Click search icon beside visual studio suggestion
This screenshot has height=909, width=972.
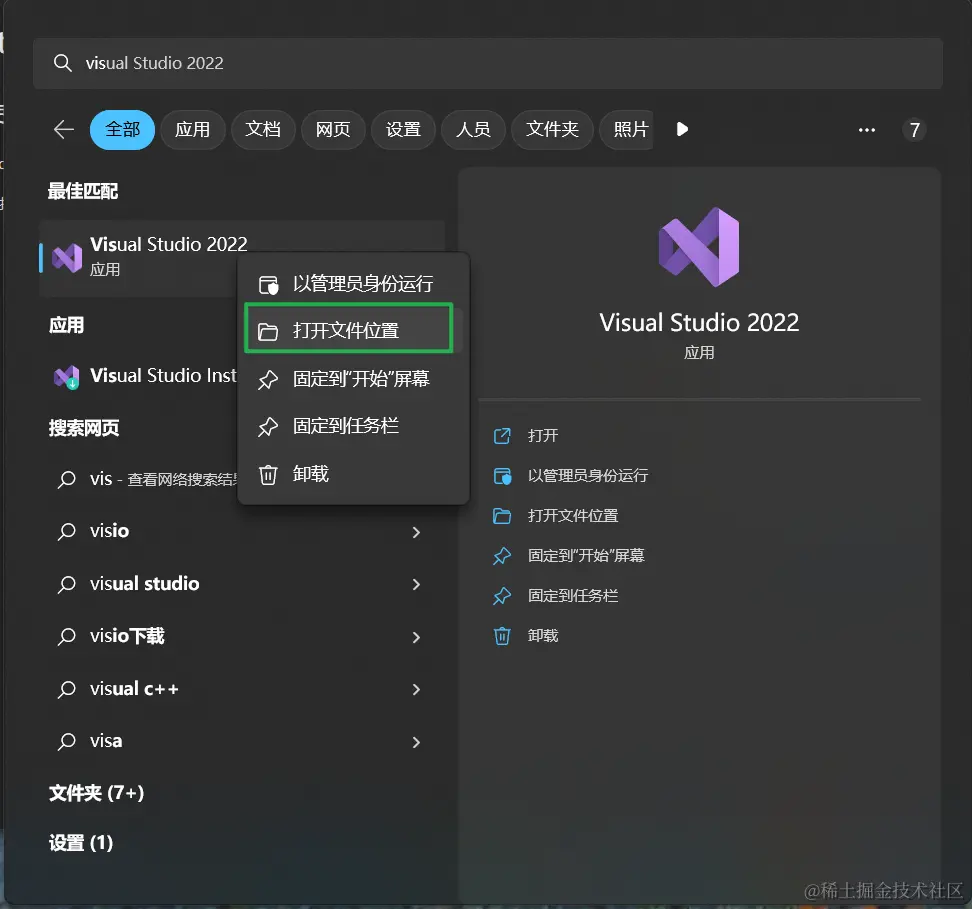pos(66,584)
